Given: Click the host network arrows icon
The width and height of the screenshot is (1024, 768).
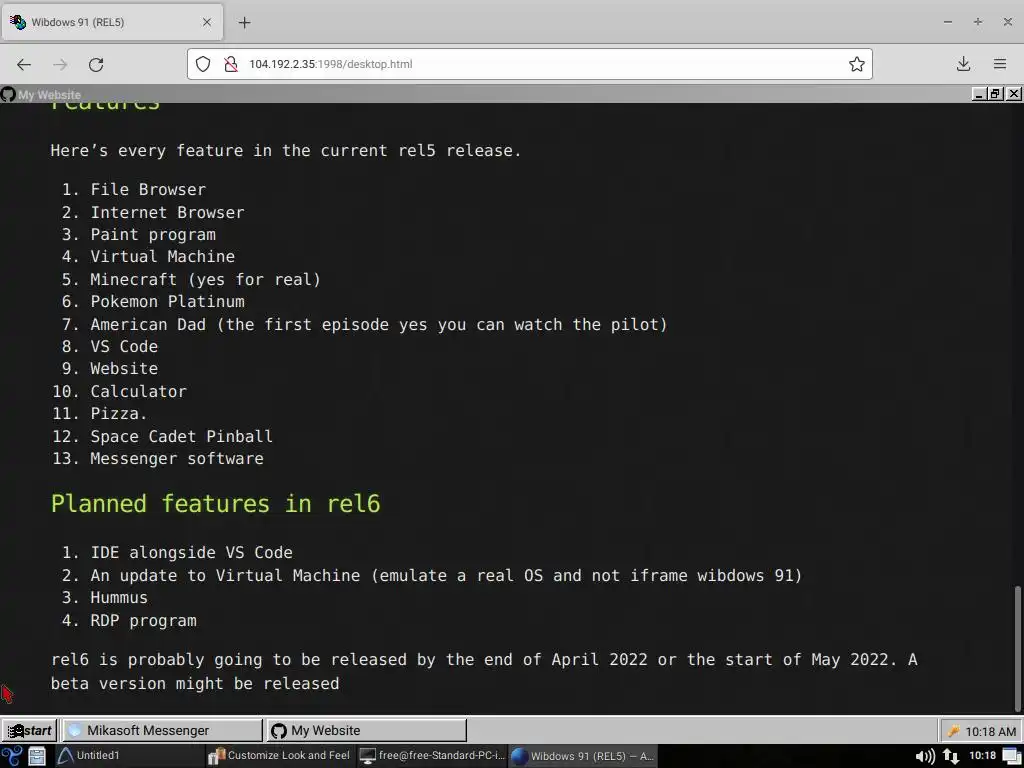Looking at the screenshot, I should click(x=951, y=756).
